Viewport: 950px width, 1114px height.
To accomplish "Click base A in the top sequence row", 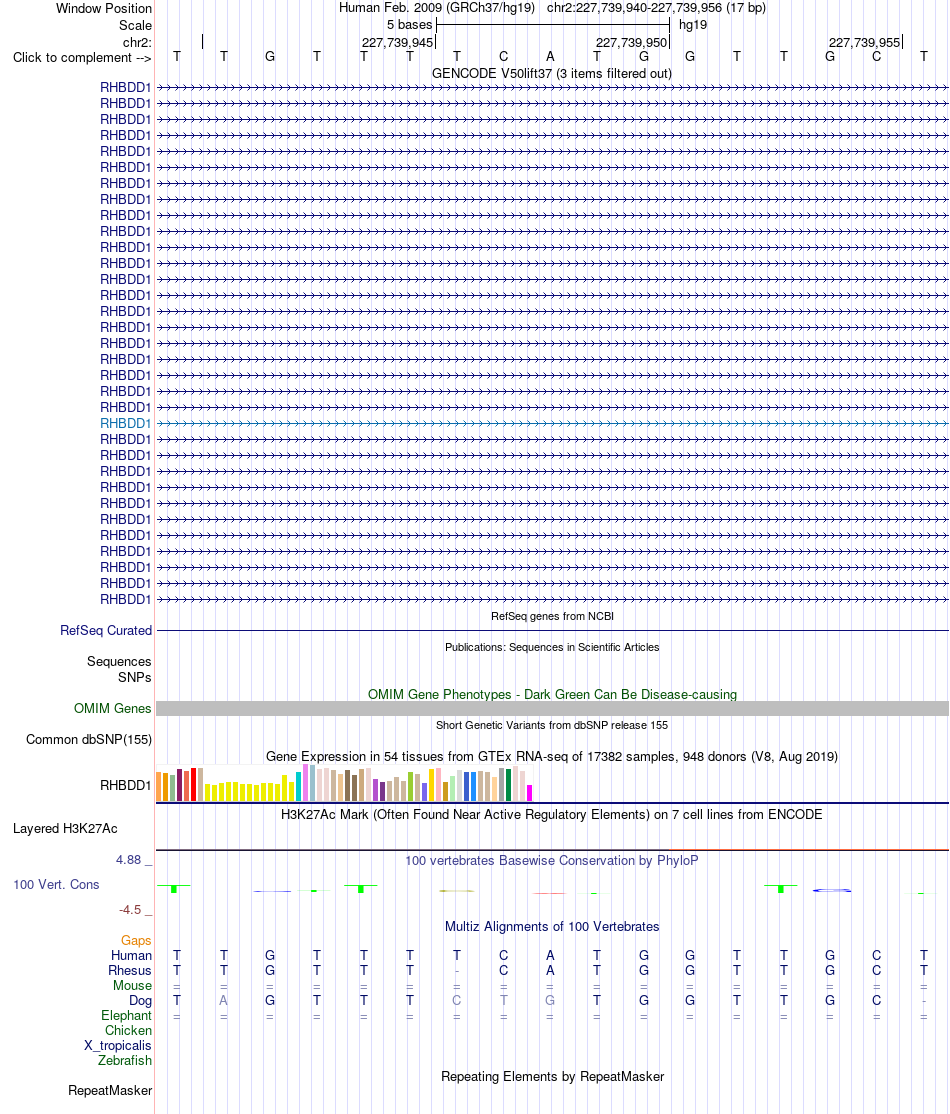I will point(550,57).
